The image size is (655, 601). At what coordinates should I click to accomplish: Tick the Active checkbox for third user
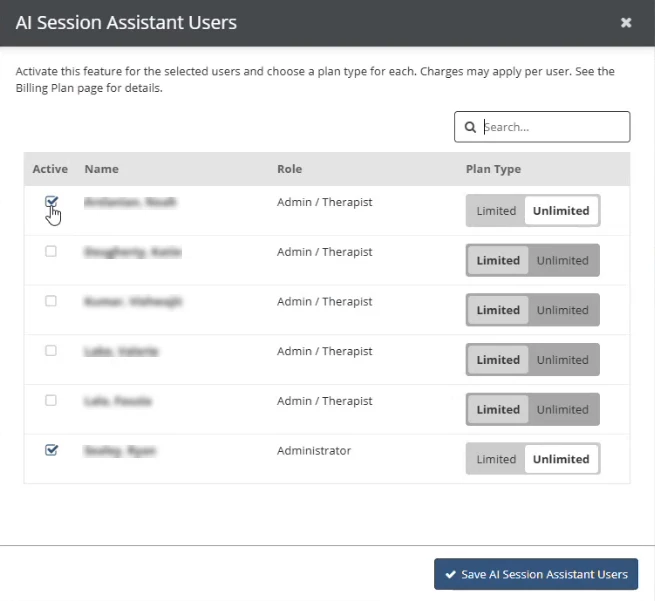point(51,301)
